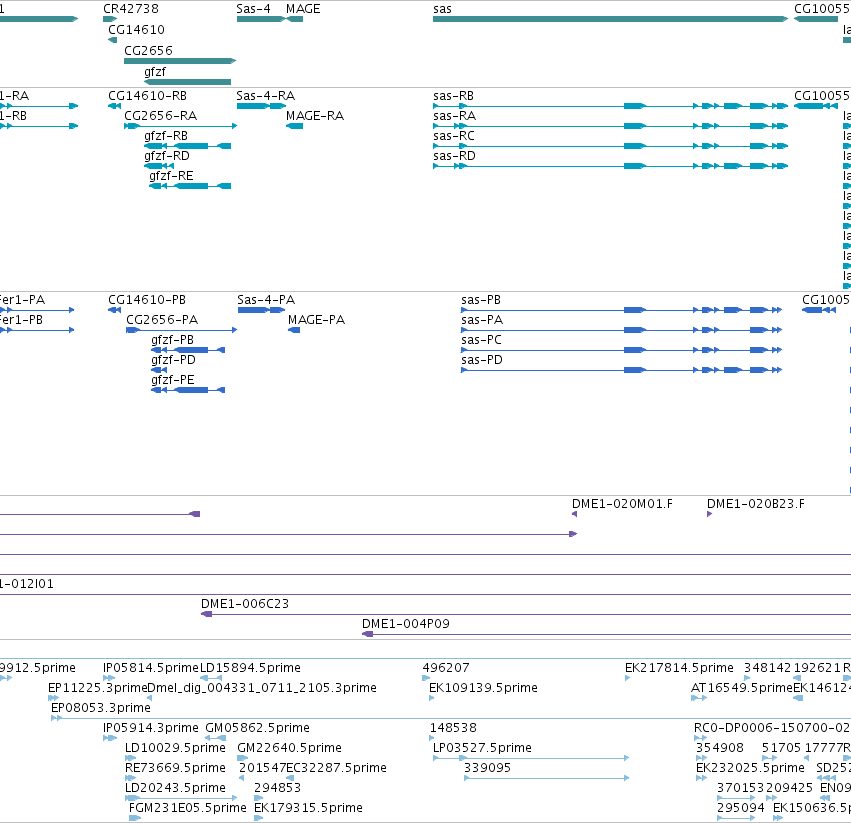Select the GM05862.5prime EST
The height and width of the screenshot is (823, 851).
pos(215,738)
